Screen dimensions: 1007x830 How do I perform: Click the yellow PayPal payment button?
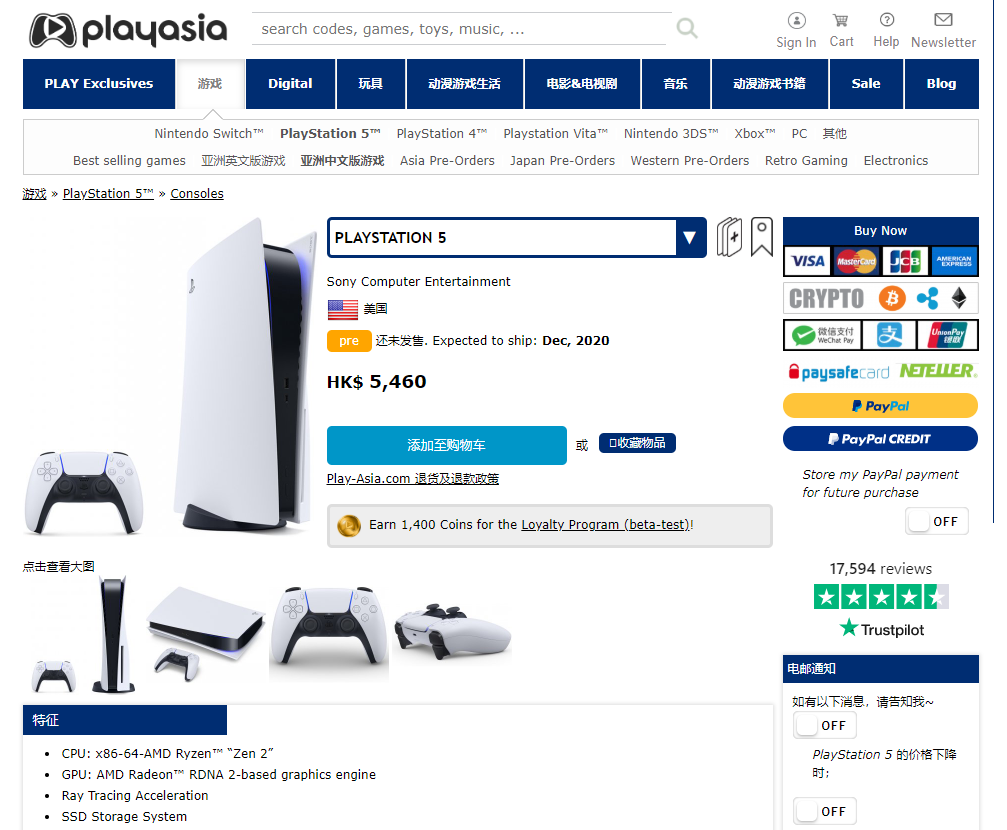(880, 406)
